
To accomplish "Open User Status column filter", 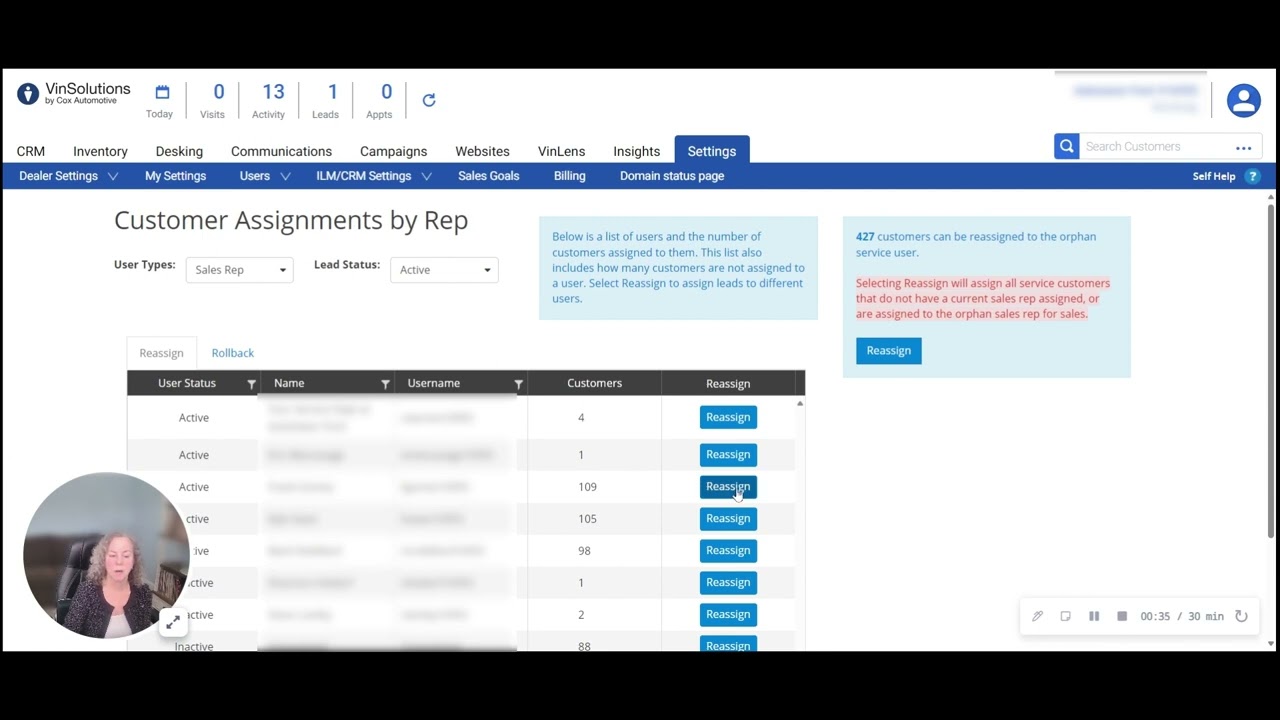I will click(x=251, y=384).
